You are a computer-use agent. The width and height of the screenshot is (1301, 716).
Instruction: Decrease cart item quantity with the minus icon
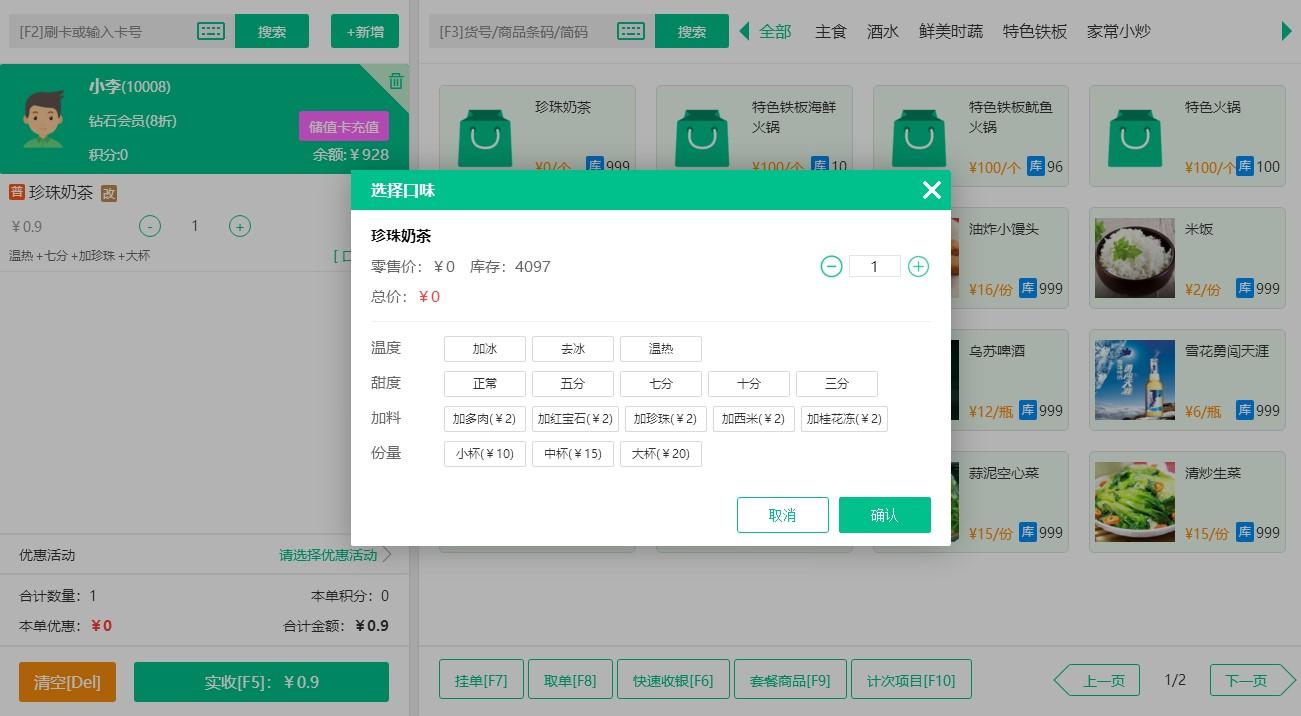(150, 226)
